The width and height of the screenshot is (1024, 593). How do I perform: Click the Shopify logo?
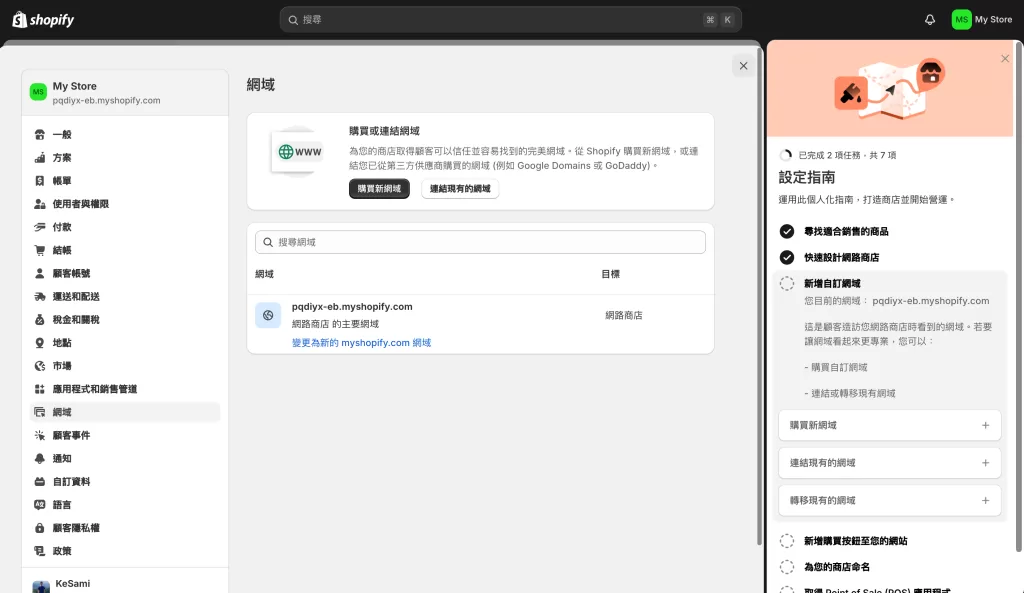pos(43,20)
